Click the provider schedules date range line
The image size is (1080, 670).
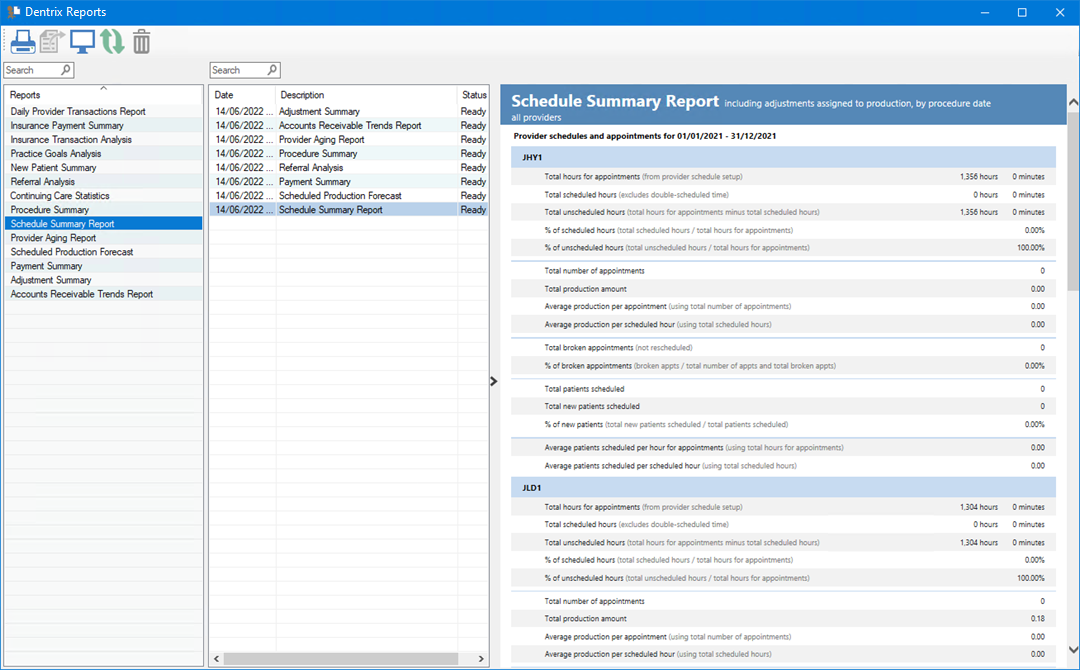[x=645, y=136]
